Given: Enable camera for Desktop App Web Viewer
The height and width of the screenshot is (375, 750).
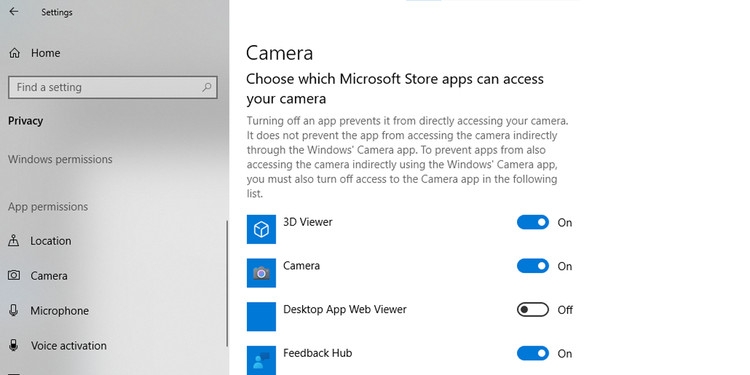Looking at the screenshot, I should coord(533,310).
